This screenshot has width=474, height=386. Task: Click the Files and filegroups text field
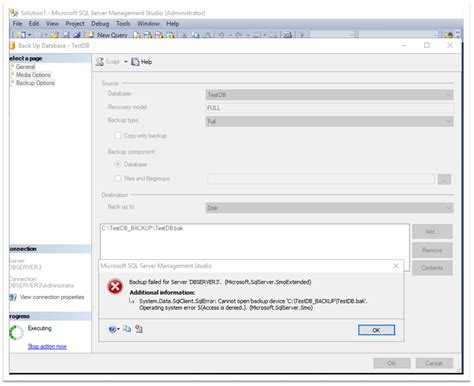321,179
